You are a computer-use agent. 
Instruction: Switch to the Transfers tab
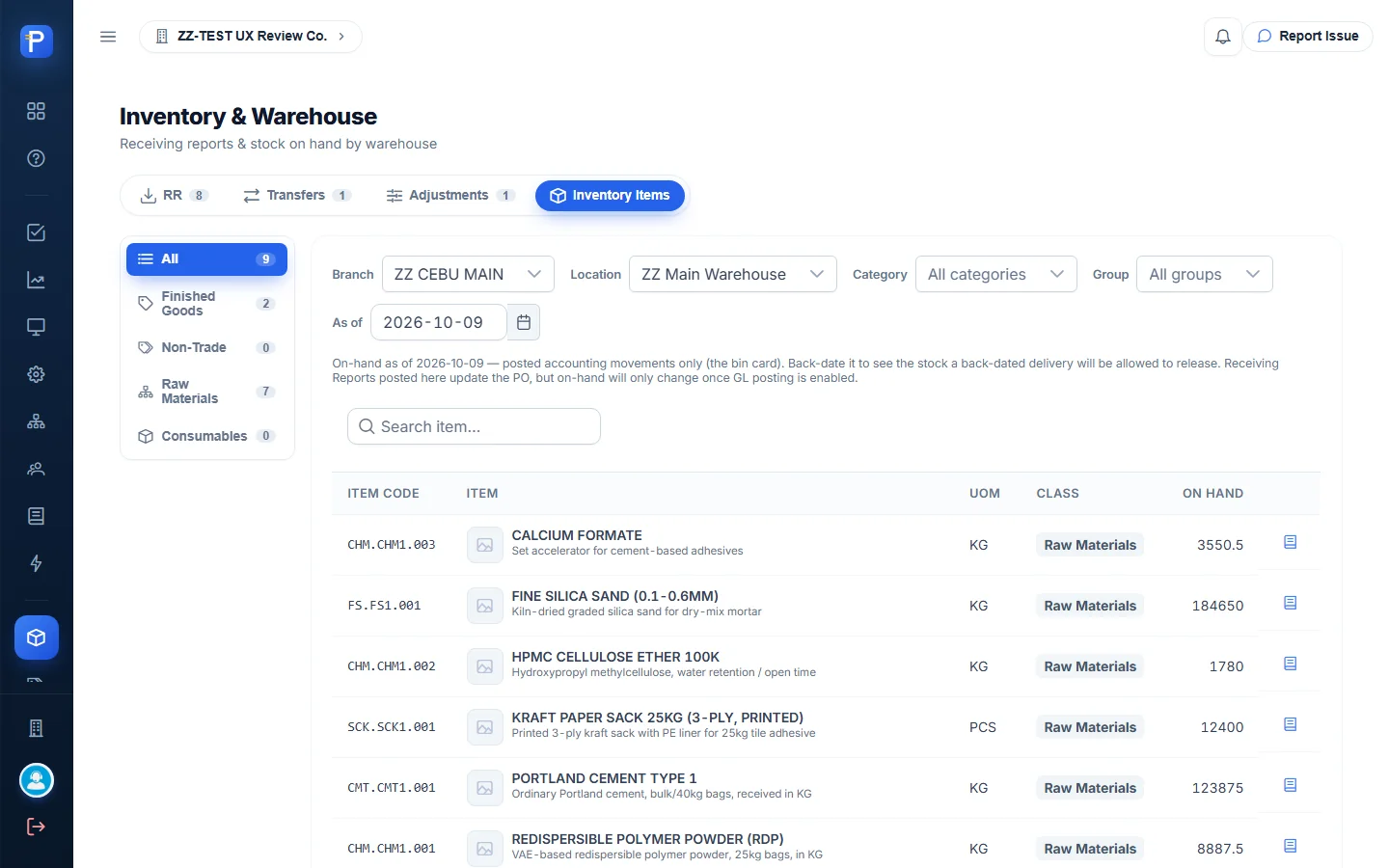[x=296, y=196]
